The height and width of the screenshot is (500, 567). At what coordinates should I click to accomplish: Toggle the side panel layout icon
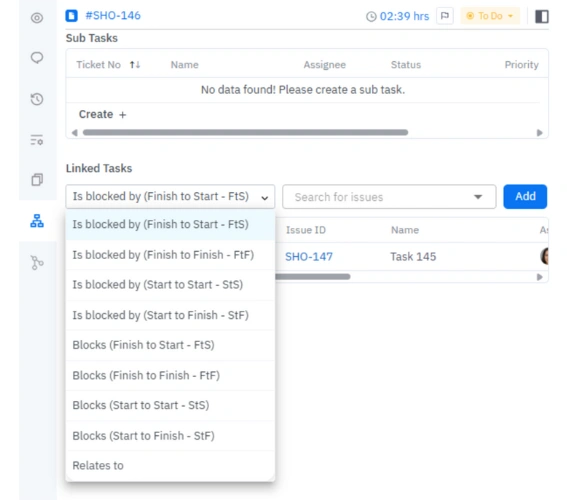click(542, 16)
